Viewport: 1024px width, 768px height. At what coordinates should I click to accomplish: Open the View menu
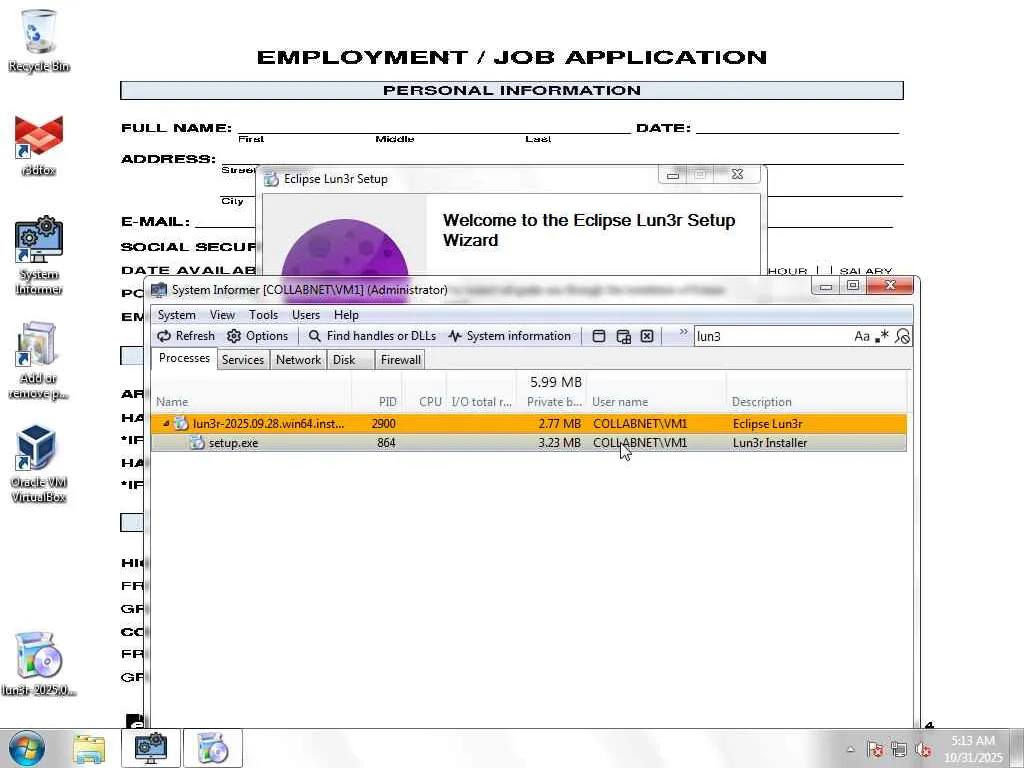222,315
